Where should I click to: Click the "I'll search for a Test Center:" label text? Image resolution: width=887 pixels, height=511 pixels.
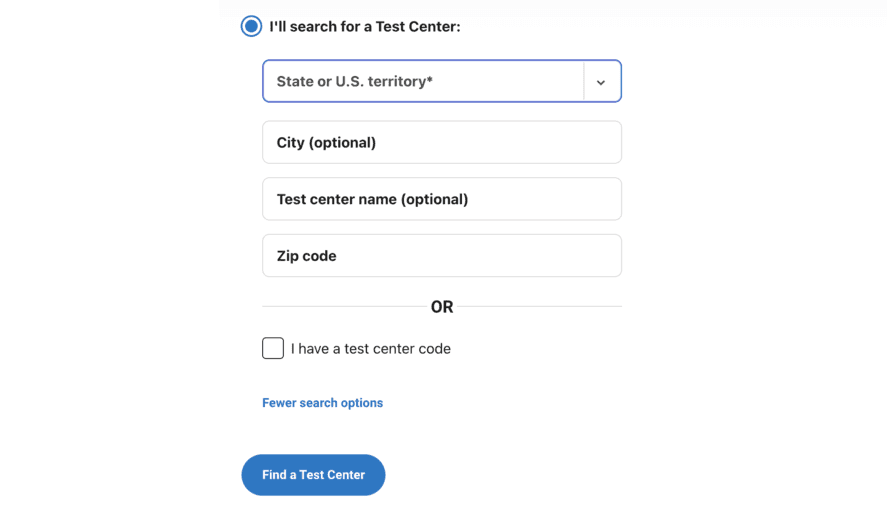point(365,27)
